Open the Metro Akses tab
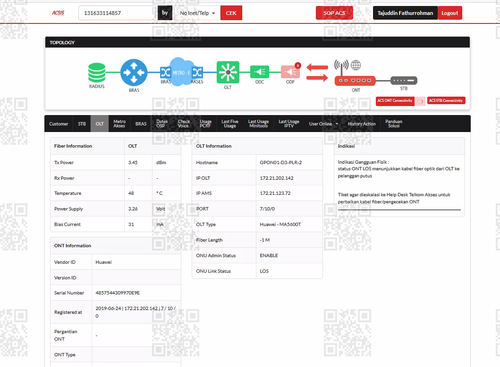The height and width of the screenshot is (367, 500). click(119, 124)
